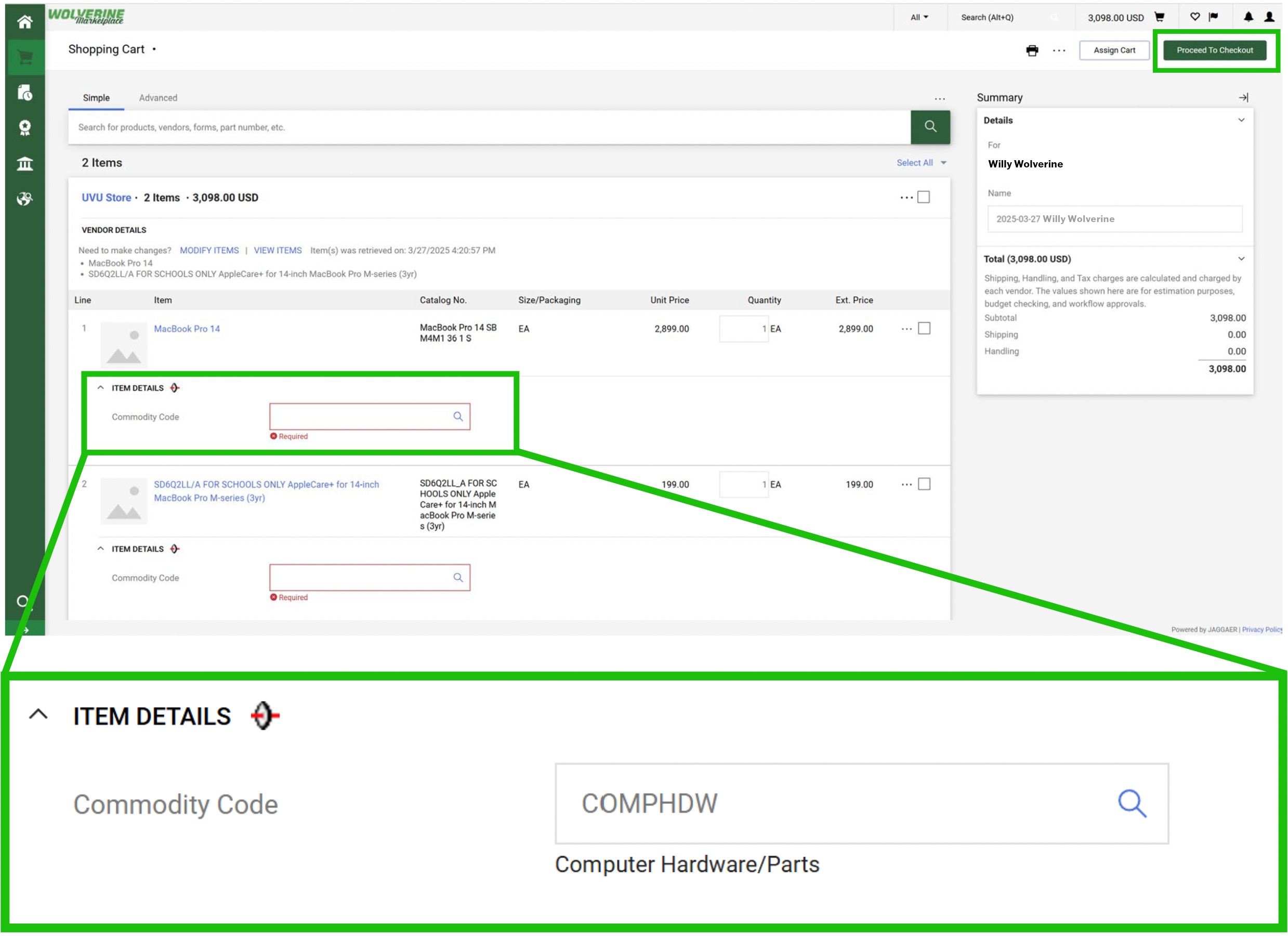This screenshot has height=936, width=1288.
Task: Click the VIEW ITEMS link
Action: tap(278, 250)
